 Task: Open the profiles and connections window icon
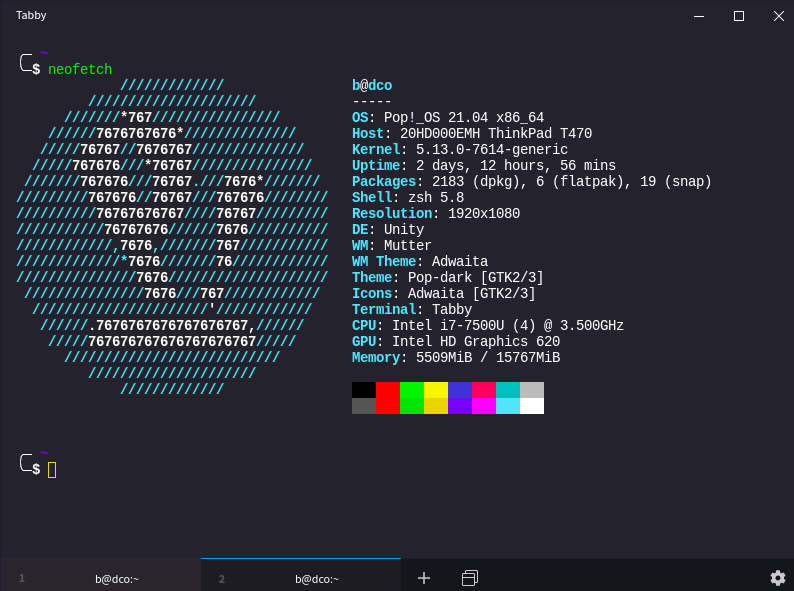point(470,578)
